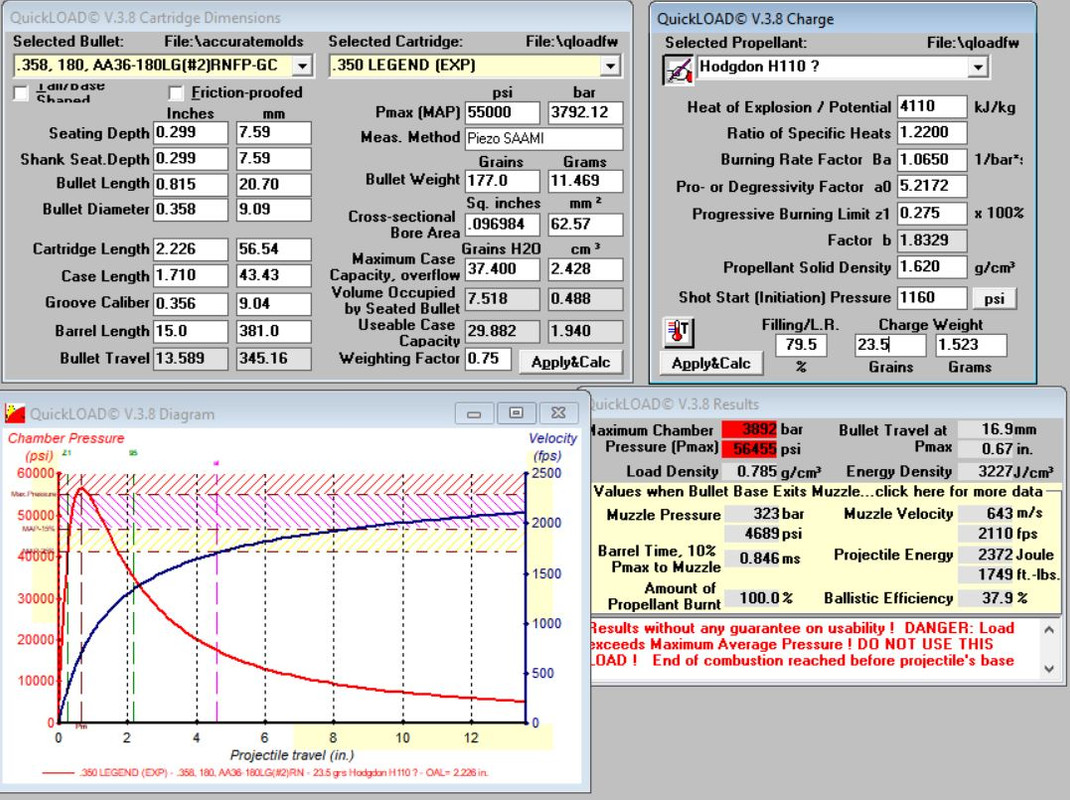This screenshot has width=1070, height=800.
Task: Edit Pmax (MAP) bar field 3792.12
Action: (585, 113)
